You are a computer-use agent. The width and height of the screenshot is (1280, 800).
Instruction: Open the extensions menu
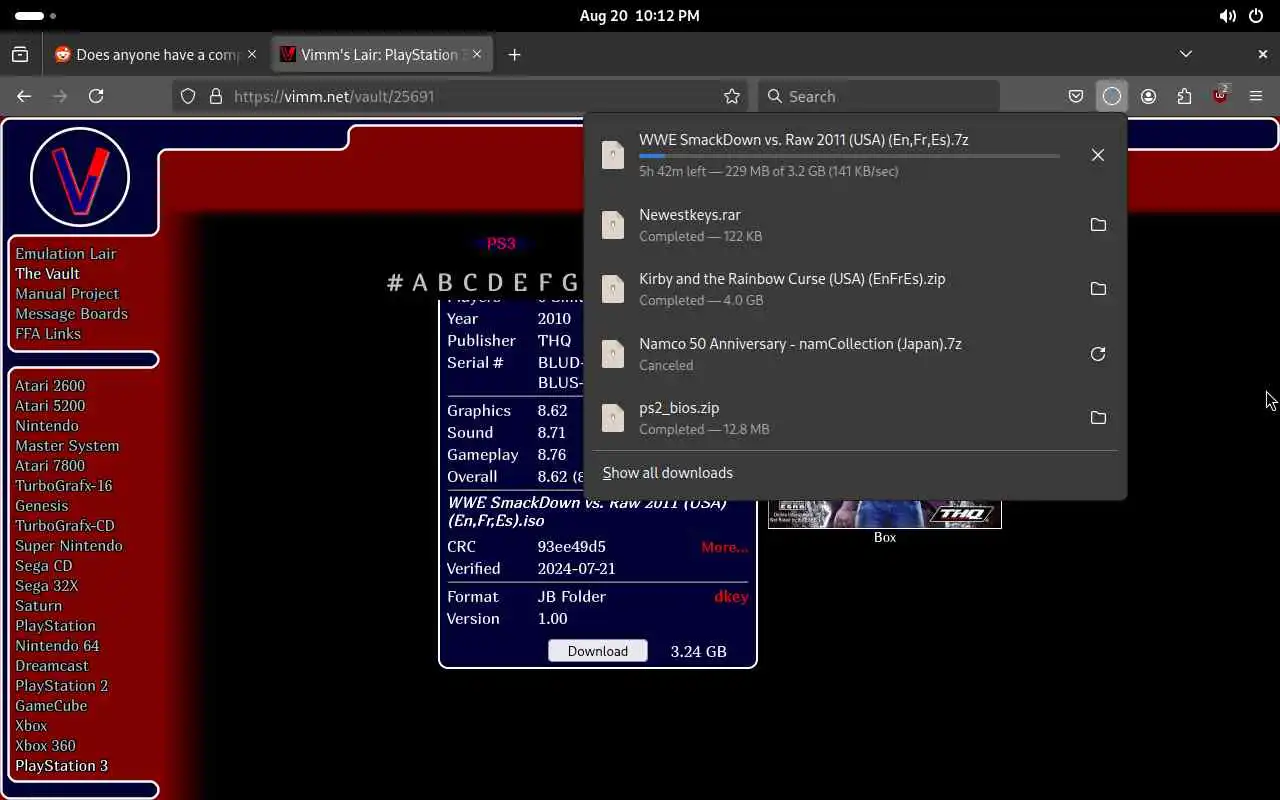coord(1184,96)
